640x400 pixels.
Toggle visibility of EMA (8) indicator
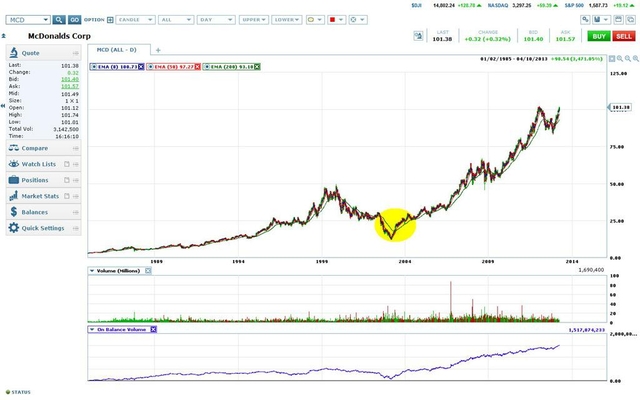[x=94, y=67]
